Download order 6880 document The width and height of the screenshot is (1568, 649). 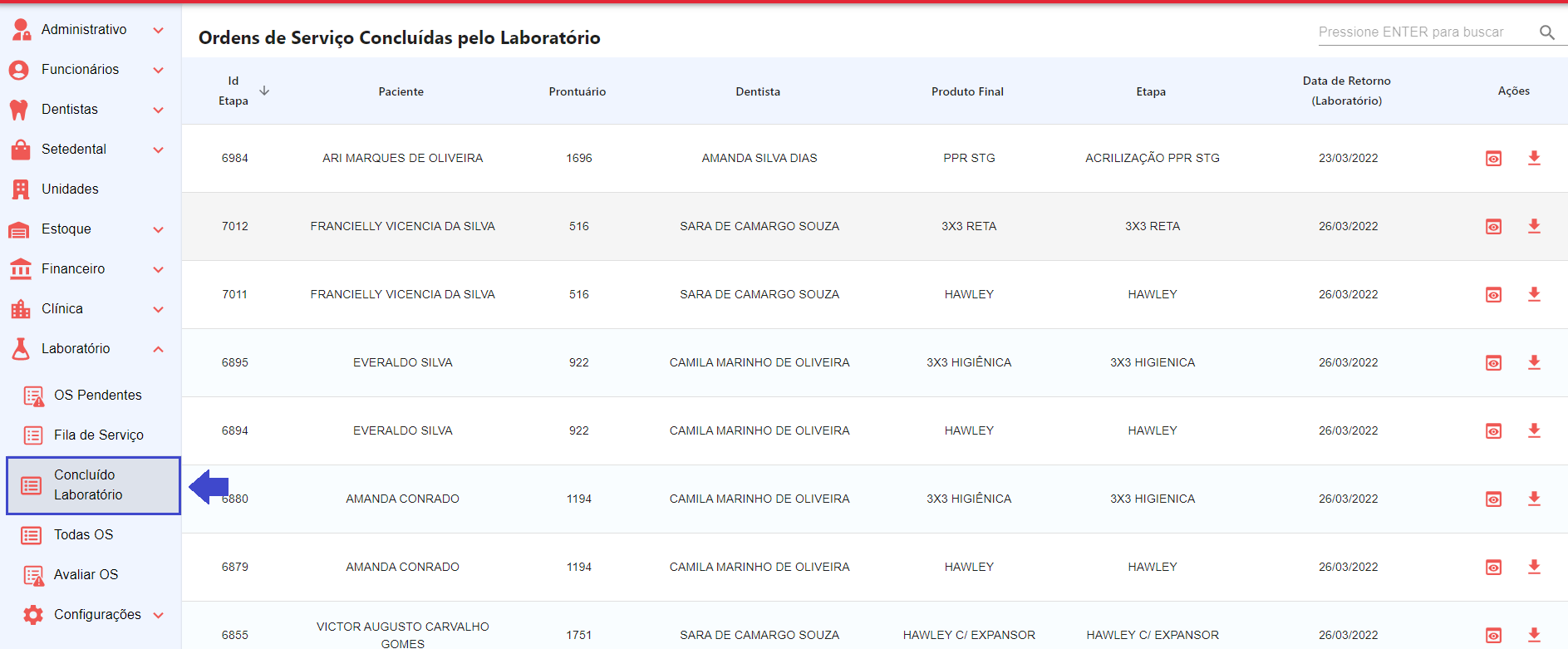tap(1534, 499)
